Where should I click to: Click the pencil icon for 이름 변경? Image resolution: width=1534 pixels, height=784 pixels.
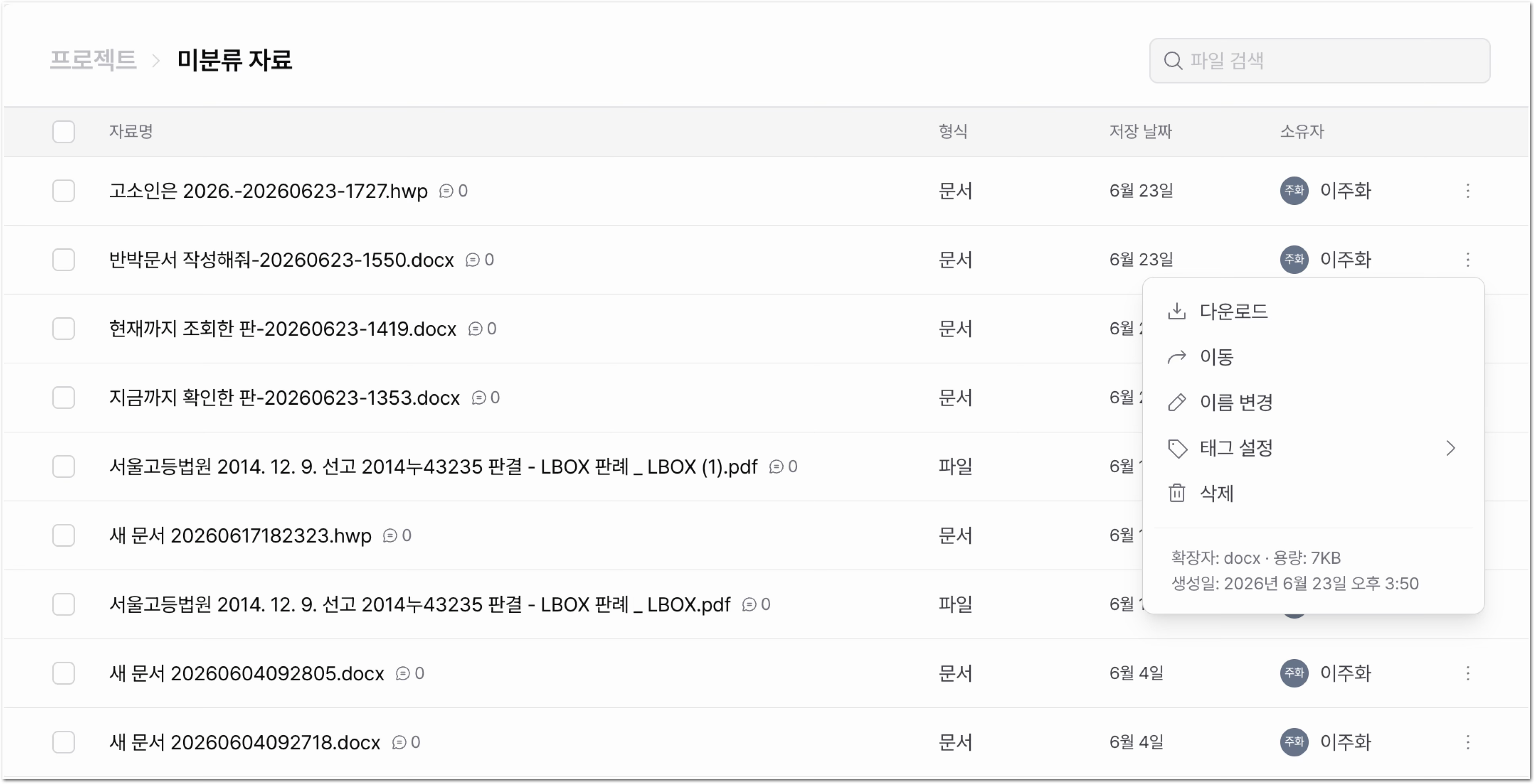tap(1177, 402)
